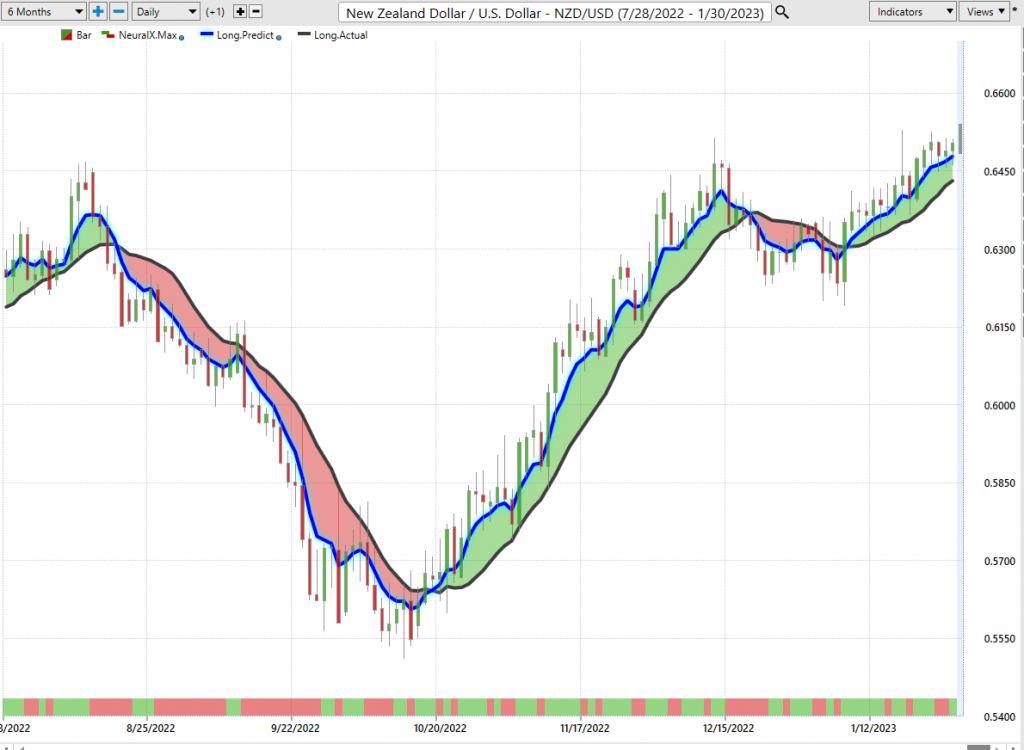Viewport: 1024px width, 750px height.
Task: Click the Bar legend icon
Action: pos(67,35)
